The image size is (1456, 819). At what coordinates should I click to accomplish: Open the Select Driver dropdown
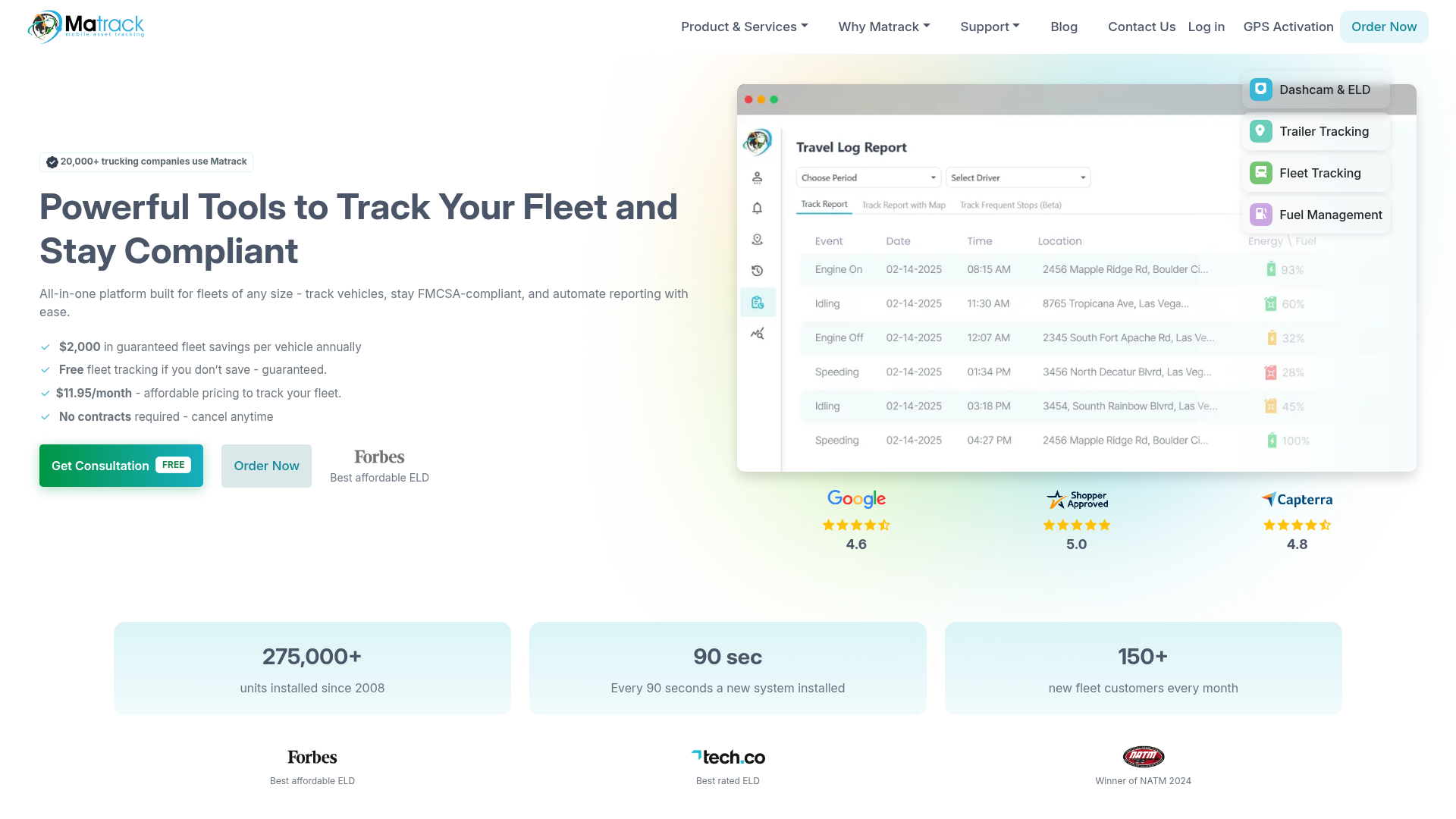[1018, 177]
